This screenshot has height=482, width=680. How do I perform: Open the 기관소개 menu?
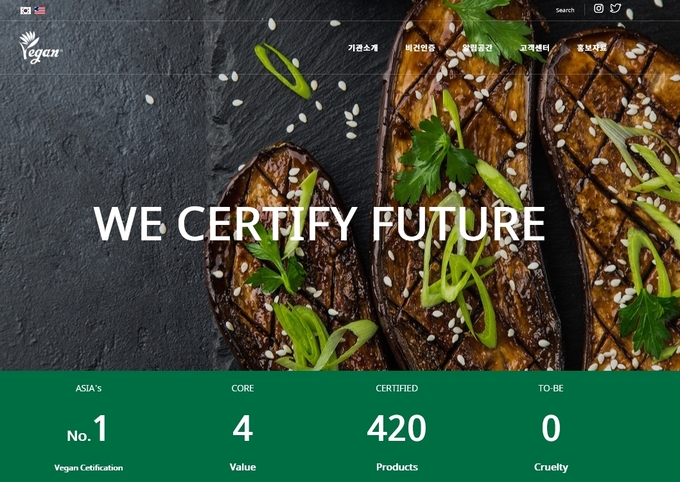point(363,48)
